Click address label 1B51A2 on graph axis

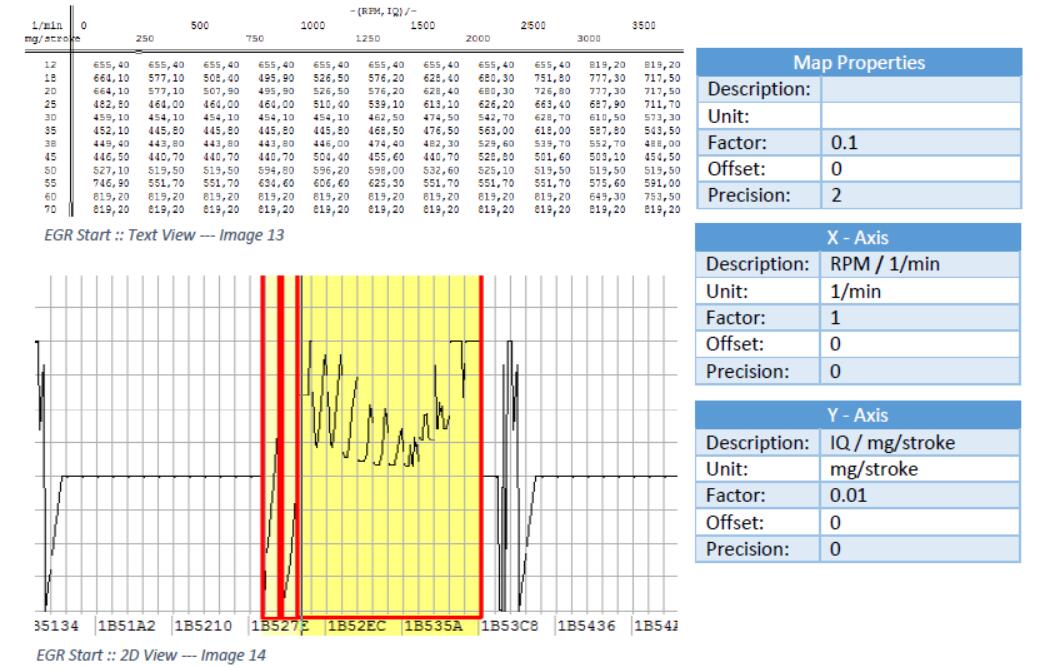(x=127, y=626)
